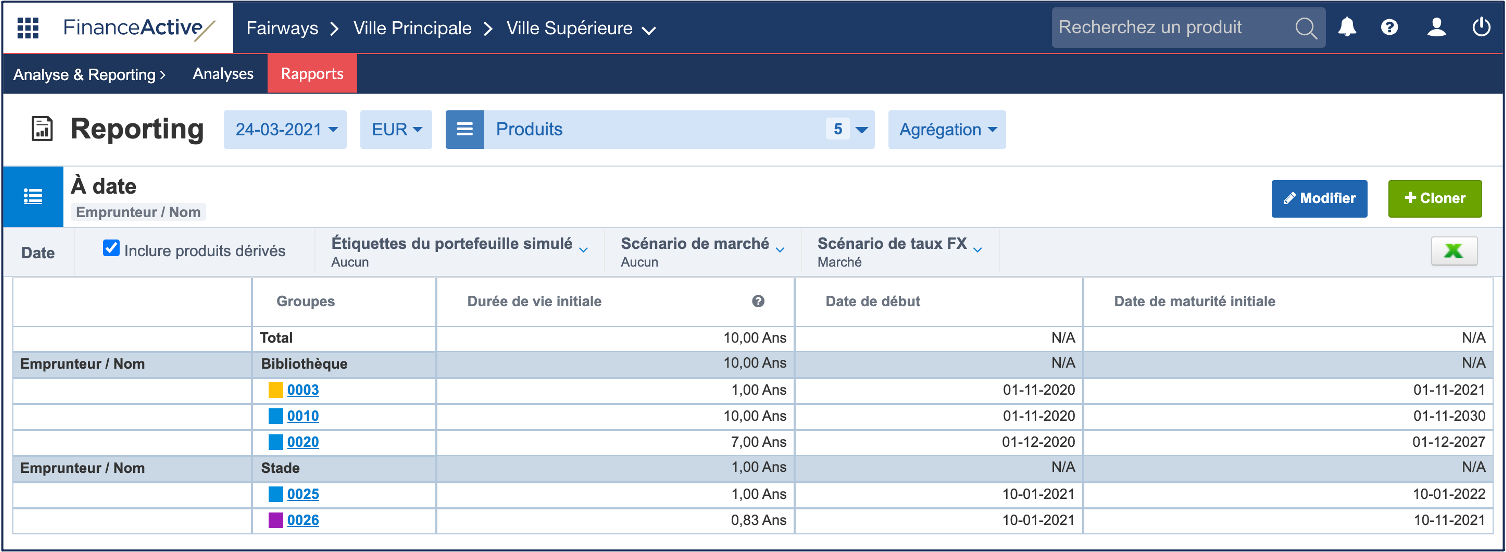Switch to the Rapports tab

tap(312, 74)
